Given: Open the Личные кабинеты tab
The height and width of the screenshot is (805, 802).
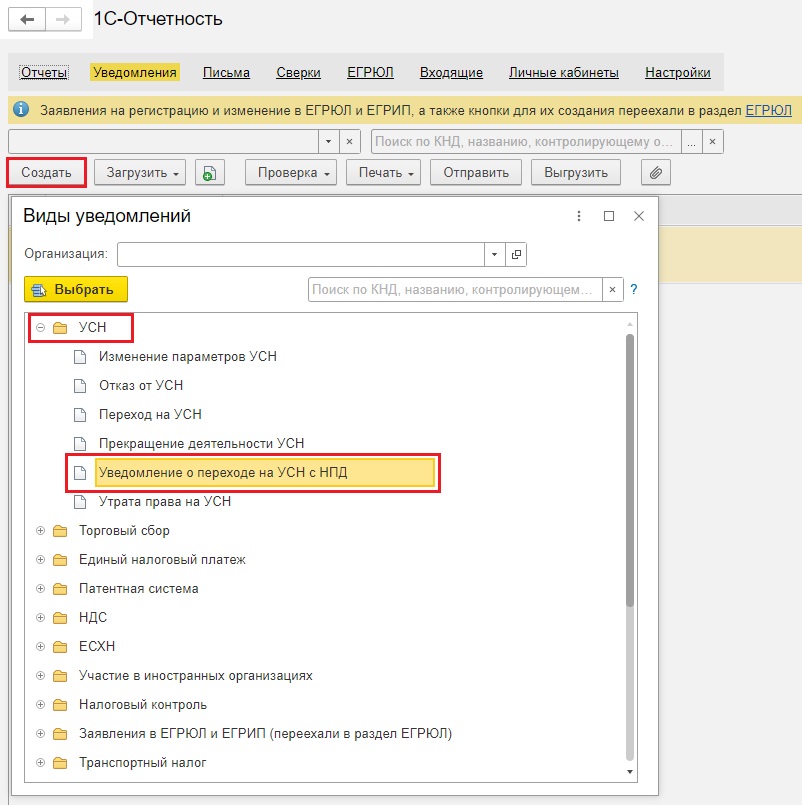Looking at the screenshot, I should (x=564, y=72).
